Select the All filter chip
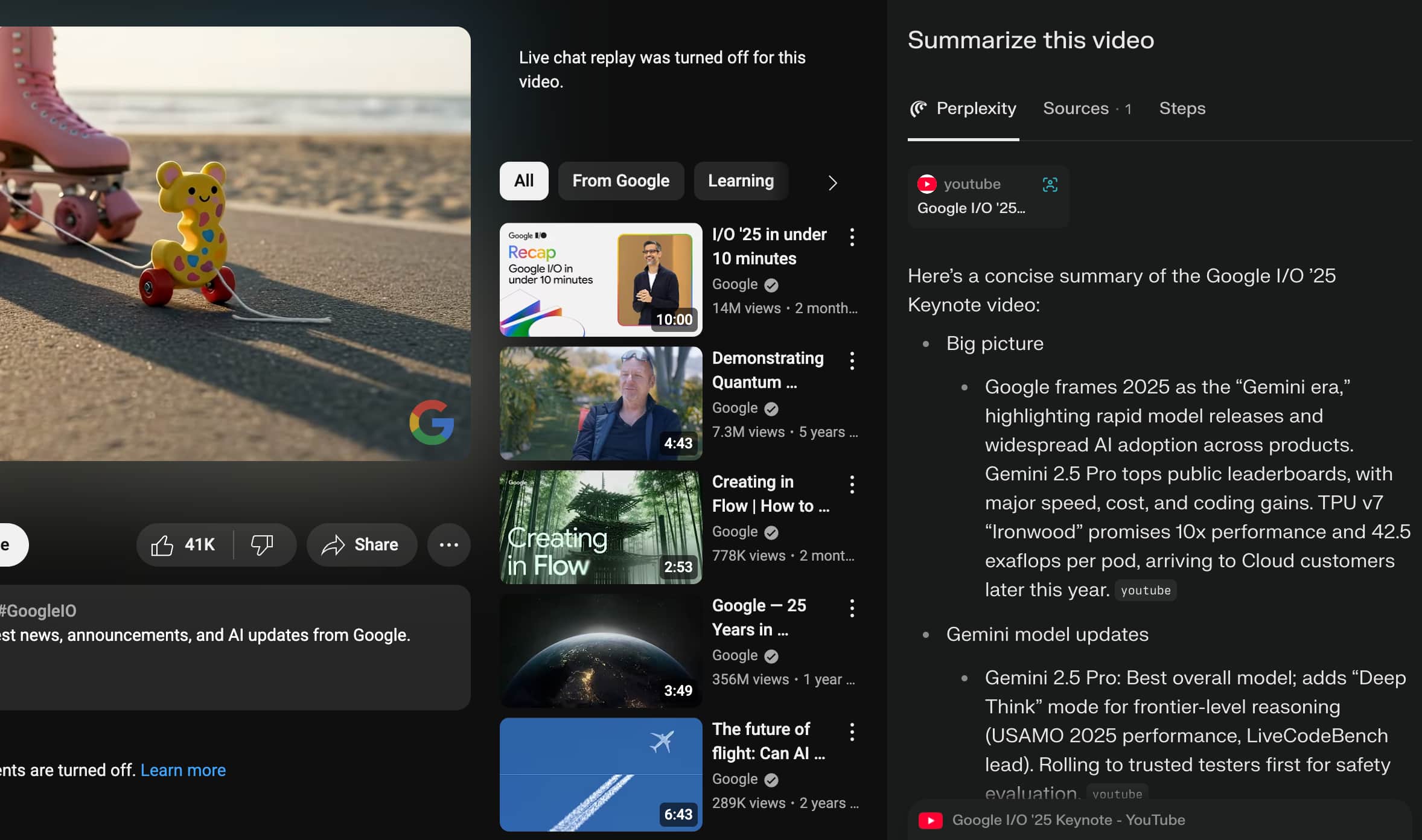Viewport: 1422px width, 840px height. coord(523,181)
